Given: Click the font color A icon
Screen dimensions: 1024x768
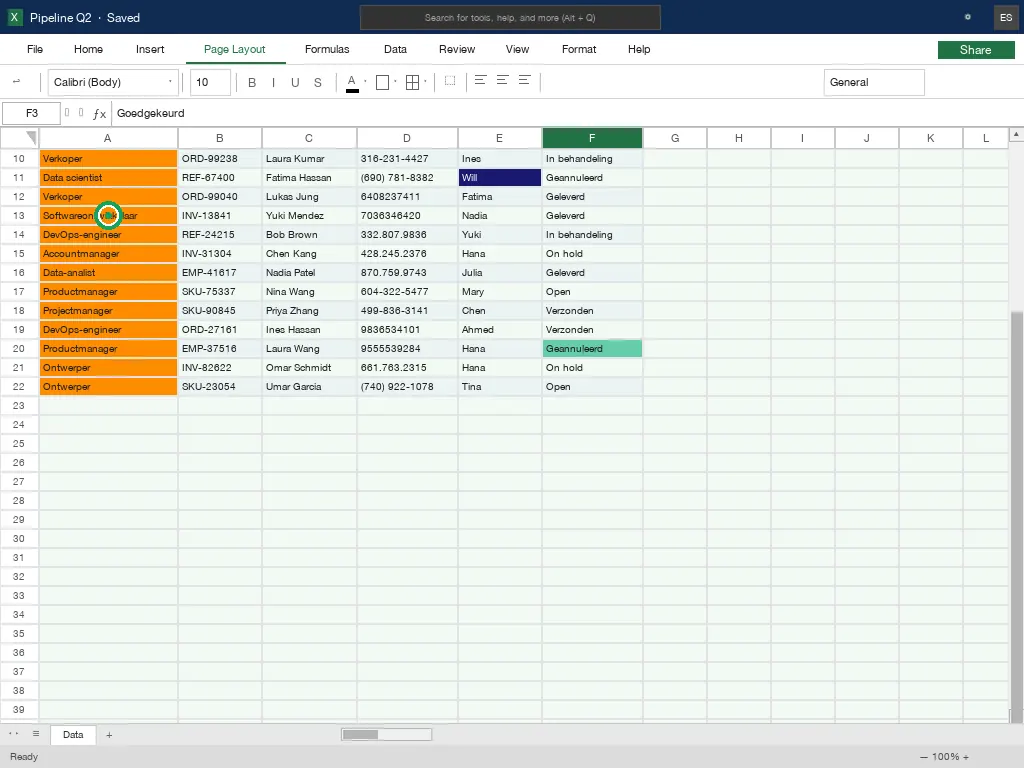Looking at the screenshot, I should point(352,82).
